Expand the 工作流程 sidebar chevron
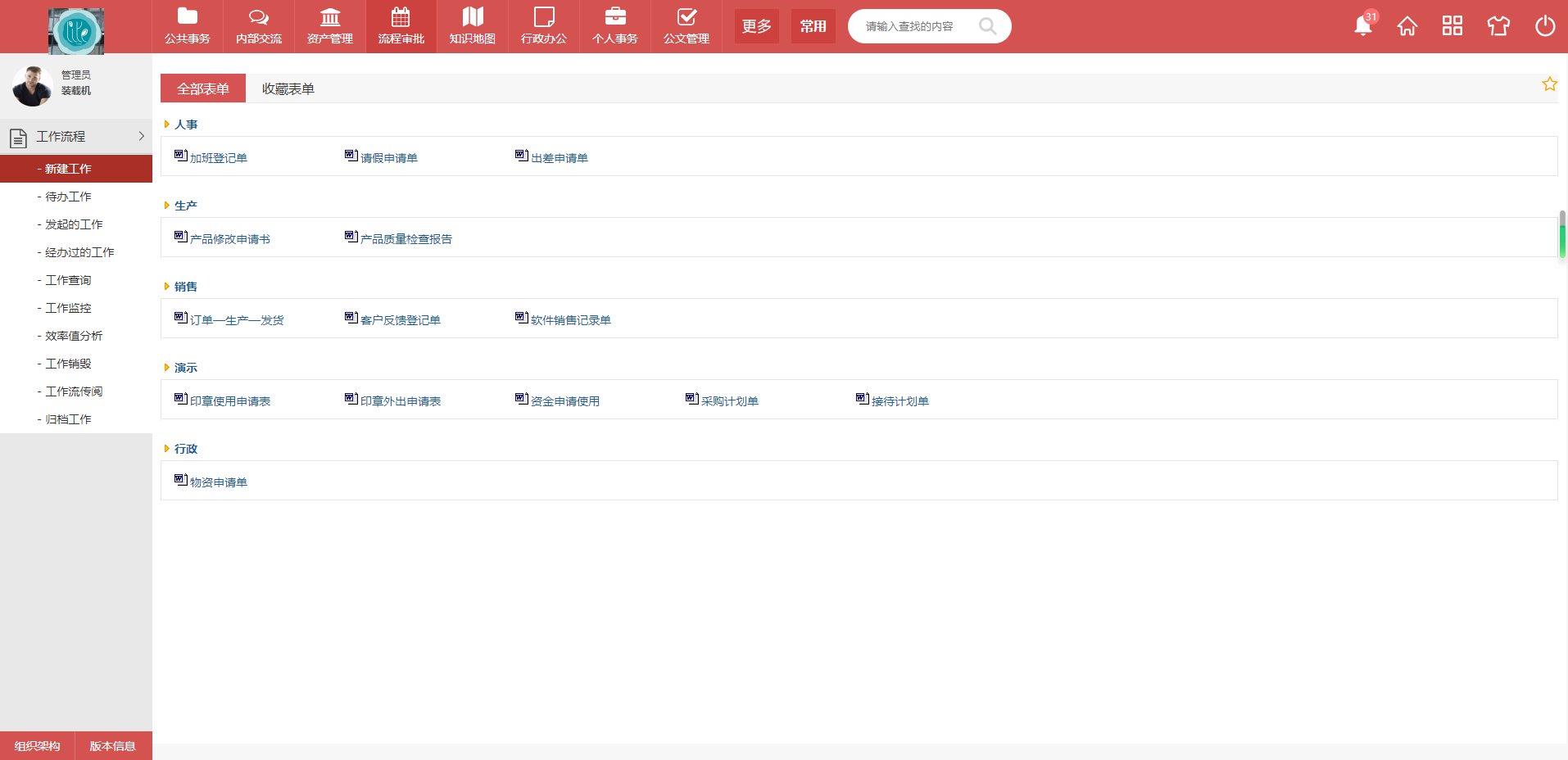Viewport: 1568px width, 760px height. click(x=141, y=137)
